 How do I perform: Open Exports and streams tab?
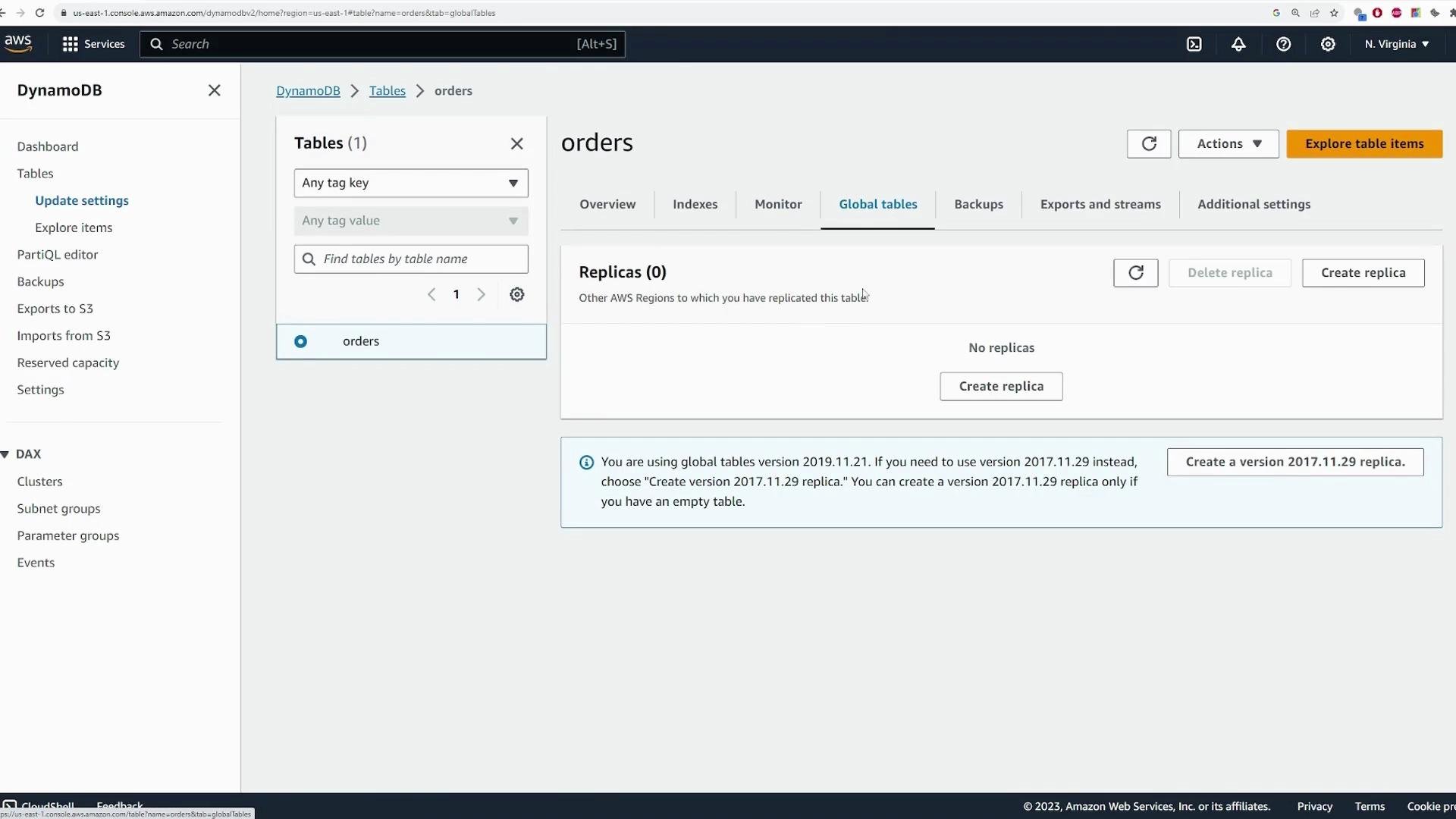click(1100, 204)
